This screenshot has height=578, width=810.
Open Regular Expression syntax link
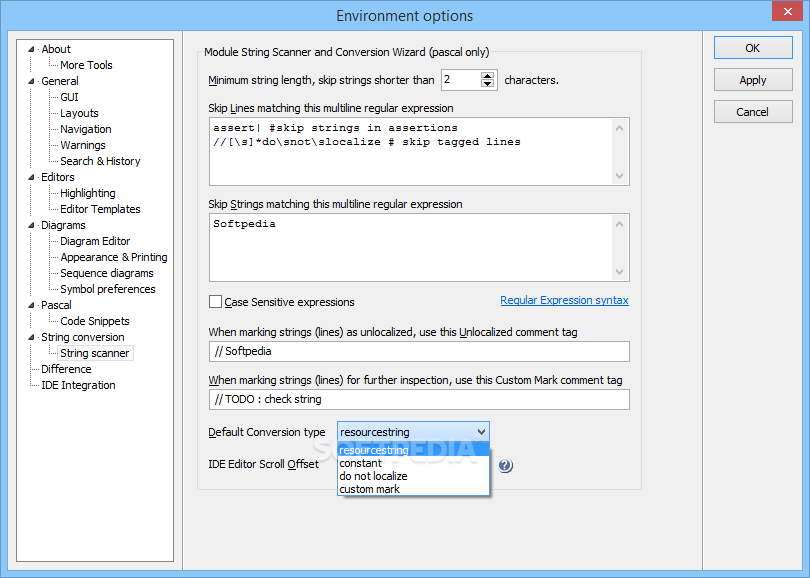(x=564, y=300)
